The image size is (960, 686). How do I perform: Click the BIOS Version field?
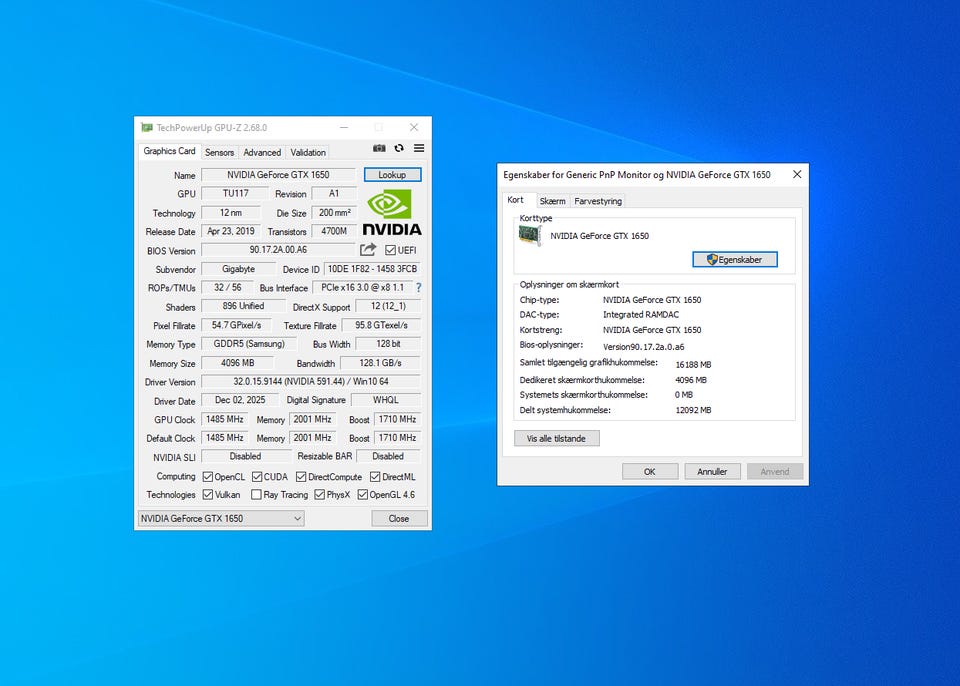(x=278, y=250)
